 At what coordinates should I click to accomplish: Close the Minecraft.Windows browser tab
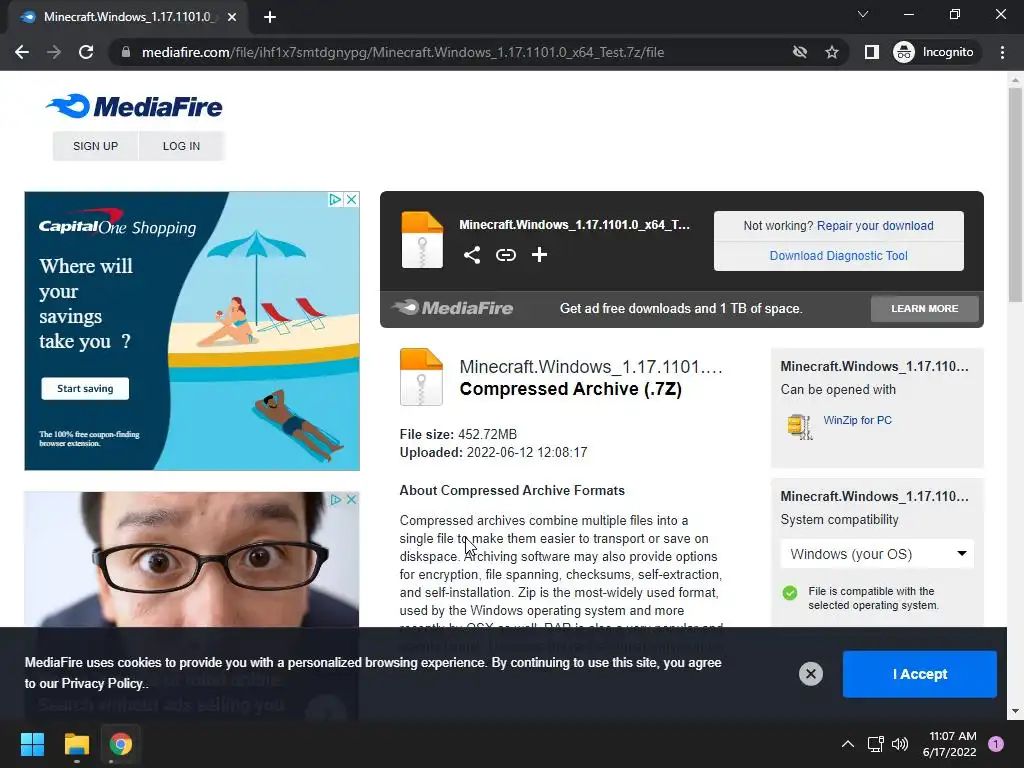point(232,17)
